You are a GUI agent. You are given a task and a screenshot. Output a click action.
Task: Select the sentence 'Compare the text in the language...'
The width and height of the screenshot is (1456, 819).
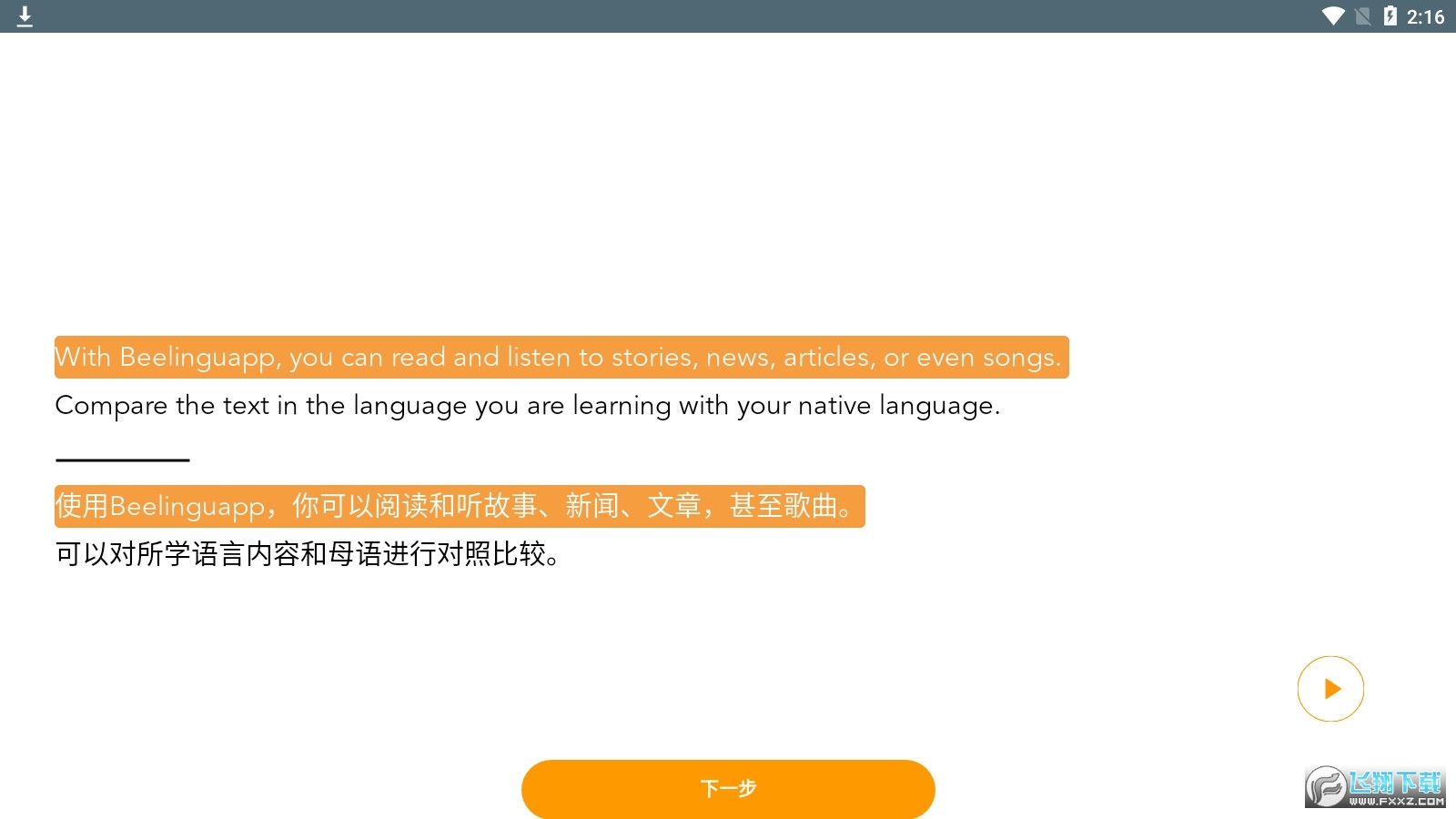coord(528,406)
